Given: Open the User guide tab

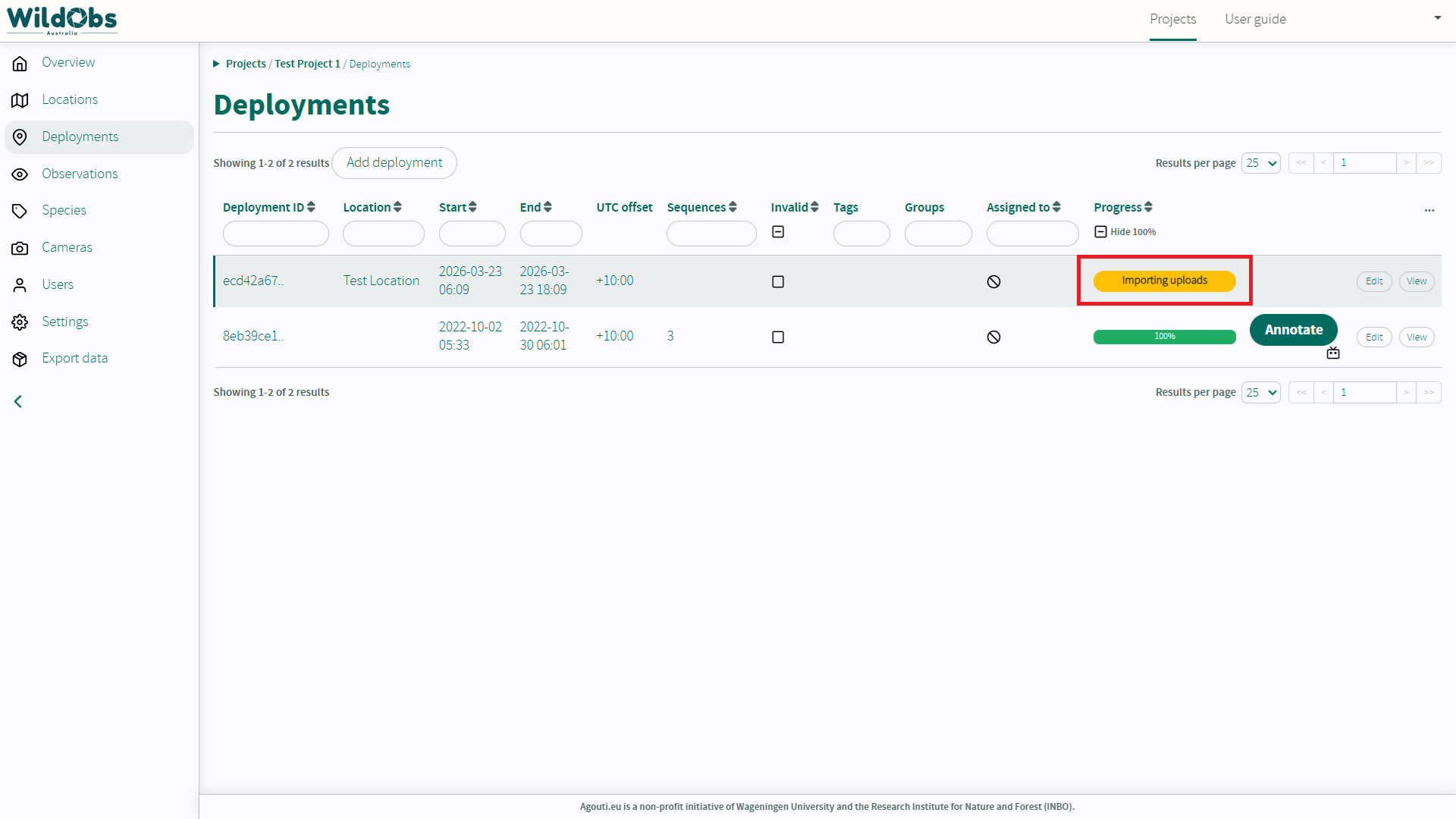Looking at the screenshot, I should 1255,19.
